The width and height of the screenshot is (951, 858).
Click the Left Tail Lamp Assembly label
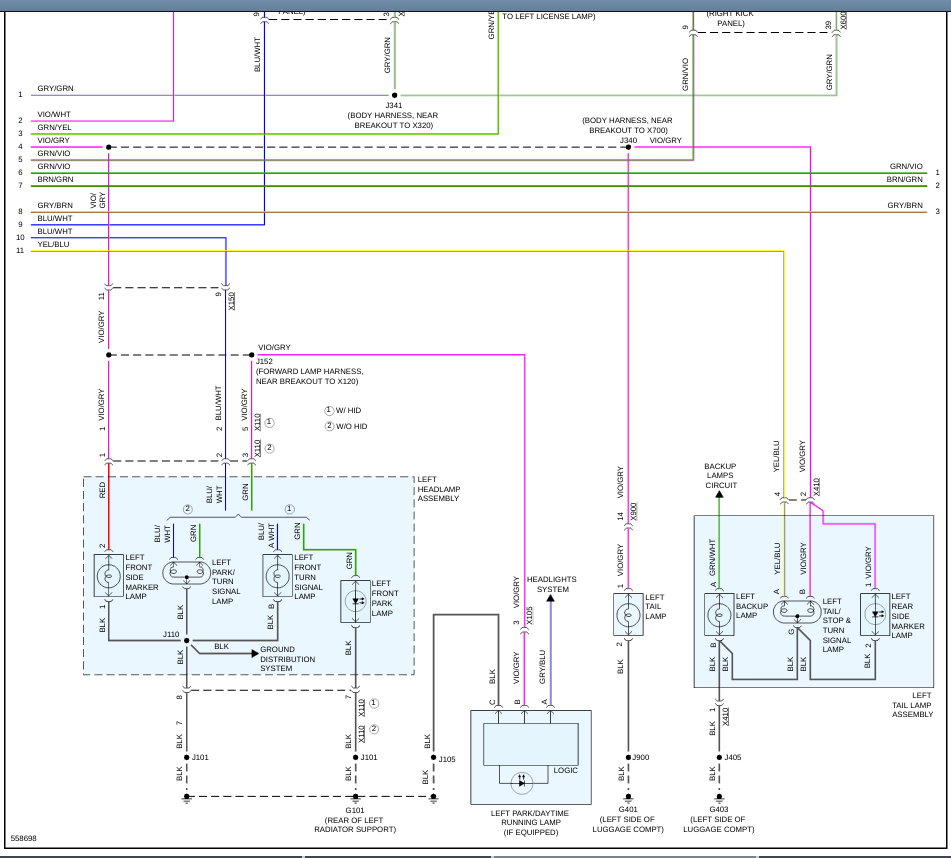pos(912,705)
